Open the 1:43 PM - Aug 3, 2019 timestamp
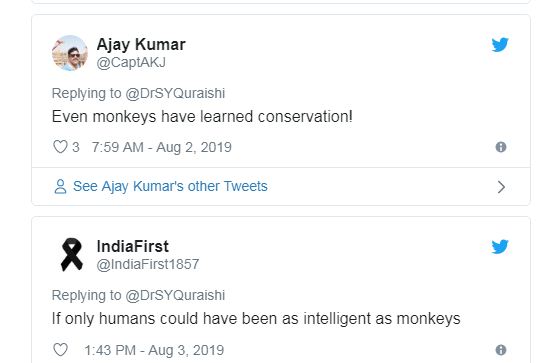 click(x=154, y=350)
